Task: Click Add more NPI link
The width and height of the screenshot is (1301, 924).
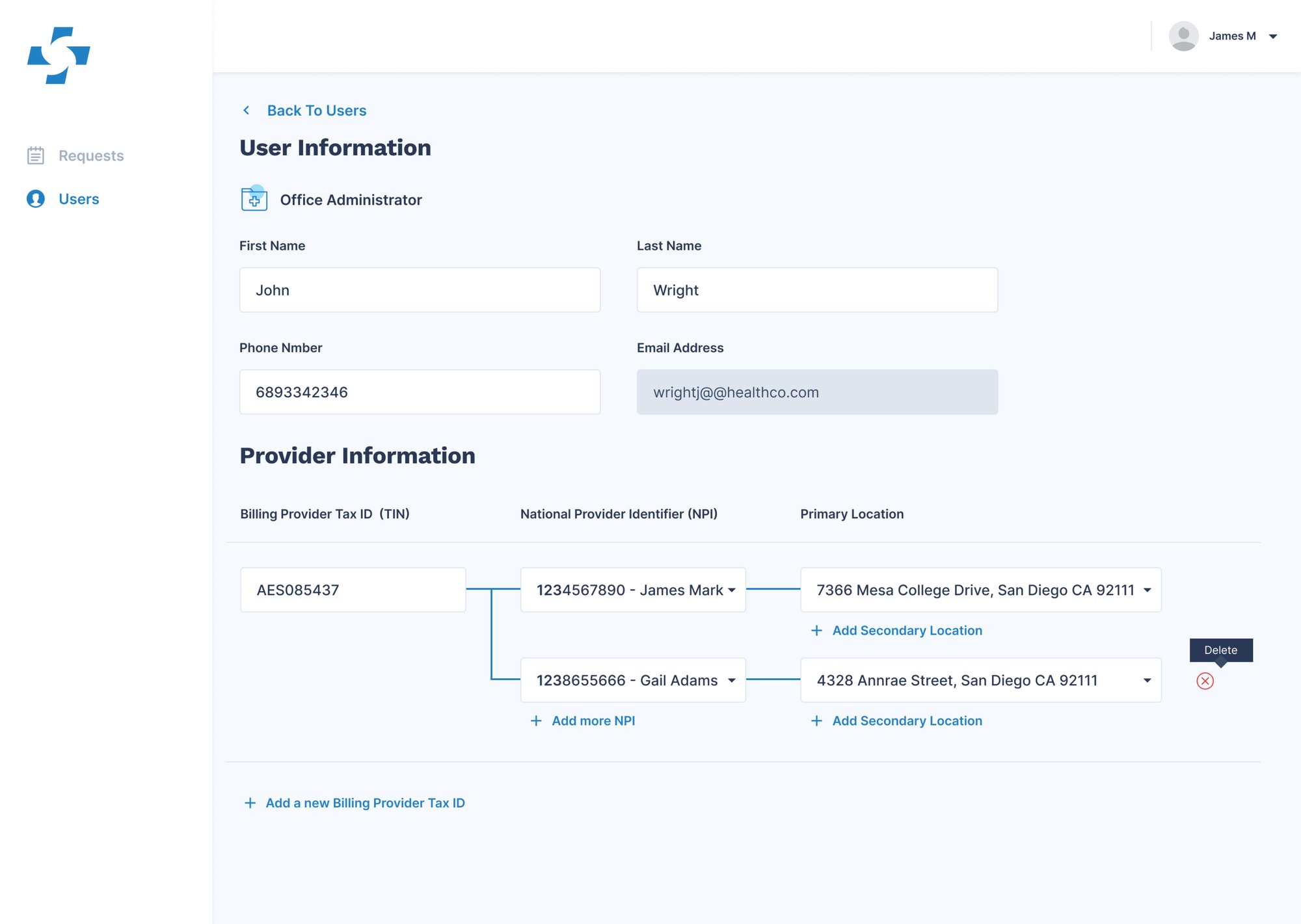Action: 593,720
